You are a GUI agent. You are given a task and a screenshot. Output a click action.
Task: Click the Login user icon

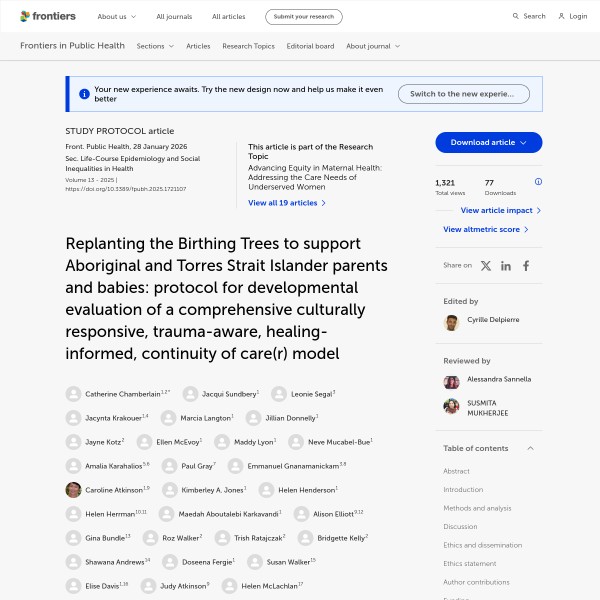[562, 16]
